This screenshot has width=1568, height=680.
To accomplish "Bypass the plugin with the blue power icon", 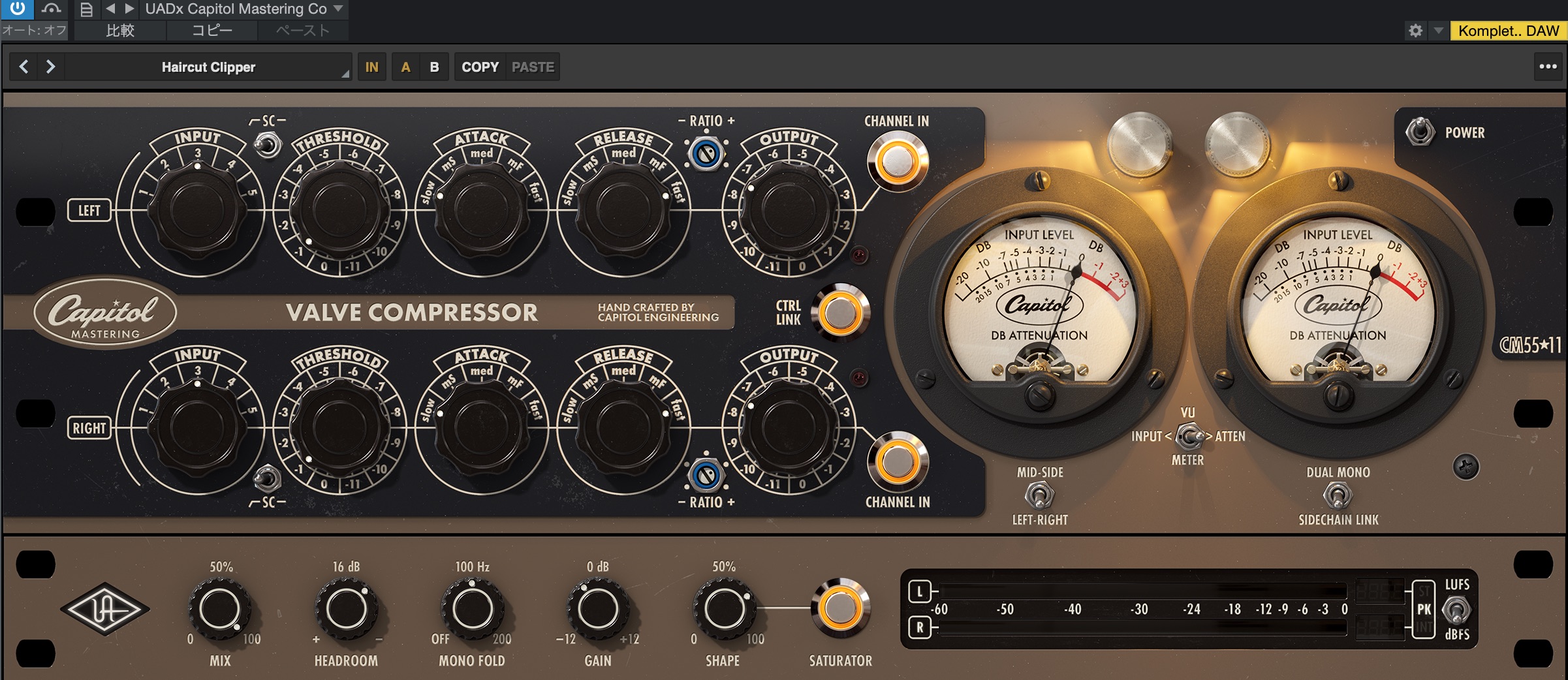I will pyautogui.click(x=16, y=9).
